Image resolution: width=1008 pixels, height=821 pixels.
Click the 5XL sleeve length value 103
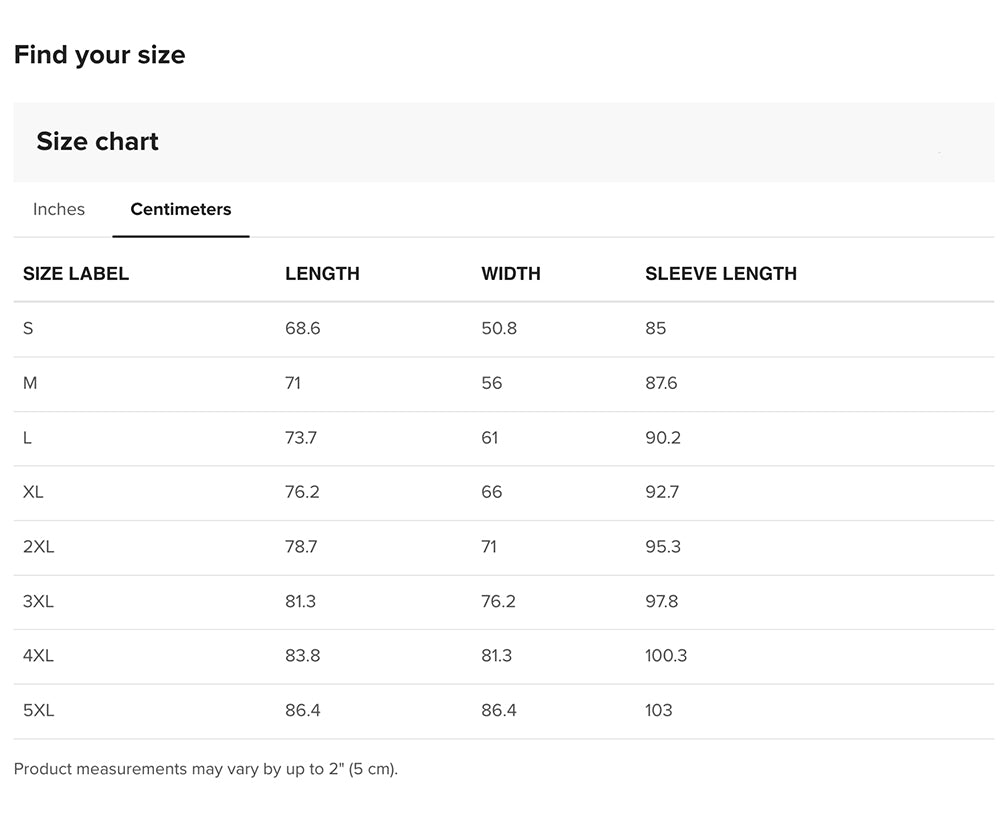point(659,710)
